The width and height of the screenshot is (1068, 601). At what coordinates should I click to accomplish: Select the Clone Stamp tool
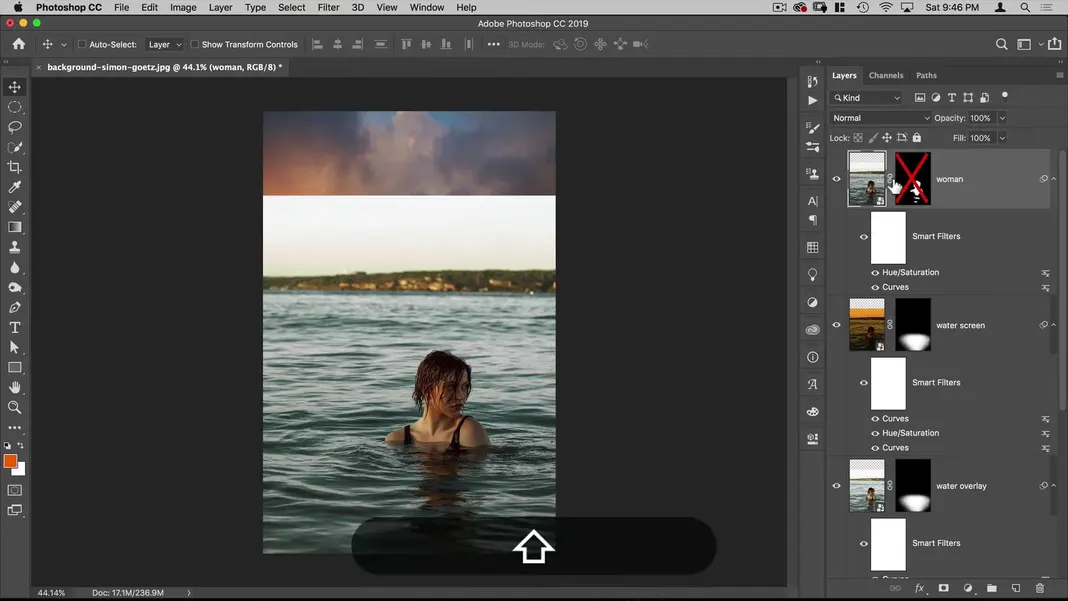14,247
